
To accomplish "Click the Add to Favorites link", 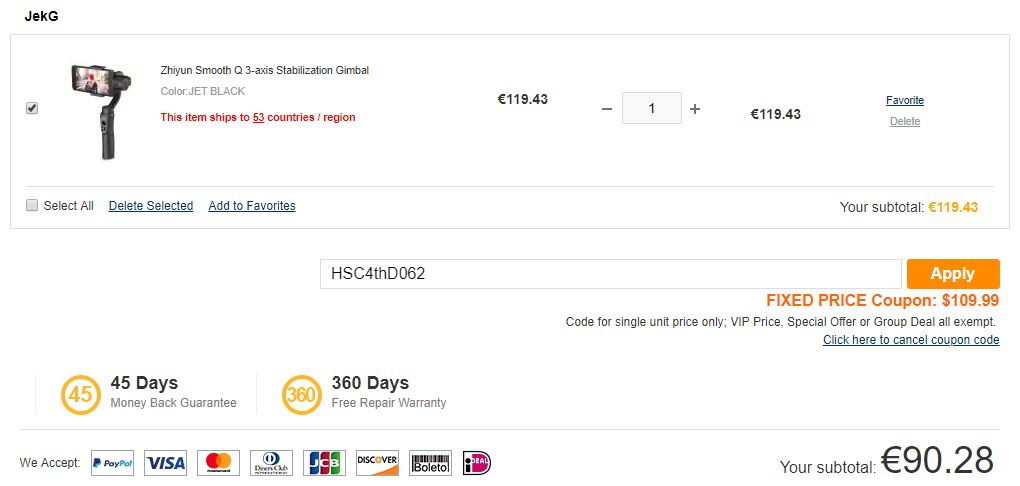I will (252, 206).
